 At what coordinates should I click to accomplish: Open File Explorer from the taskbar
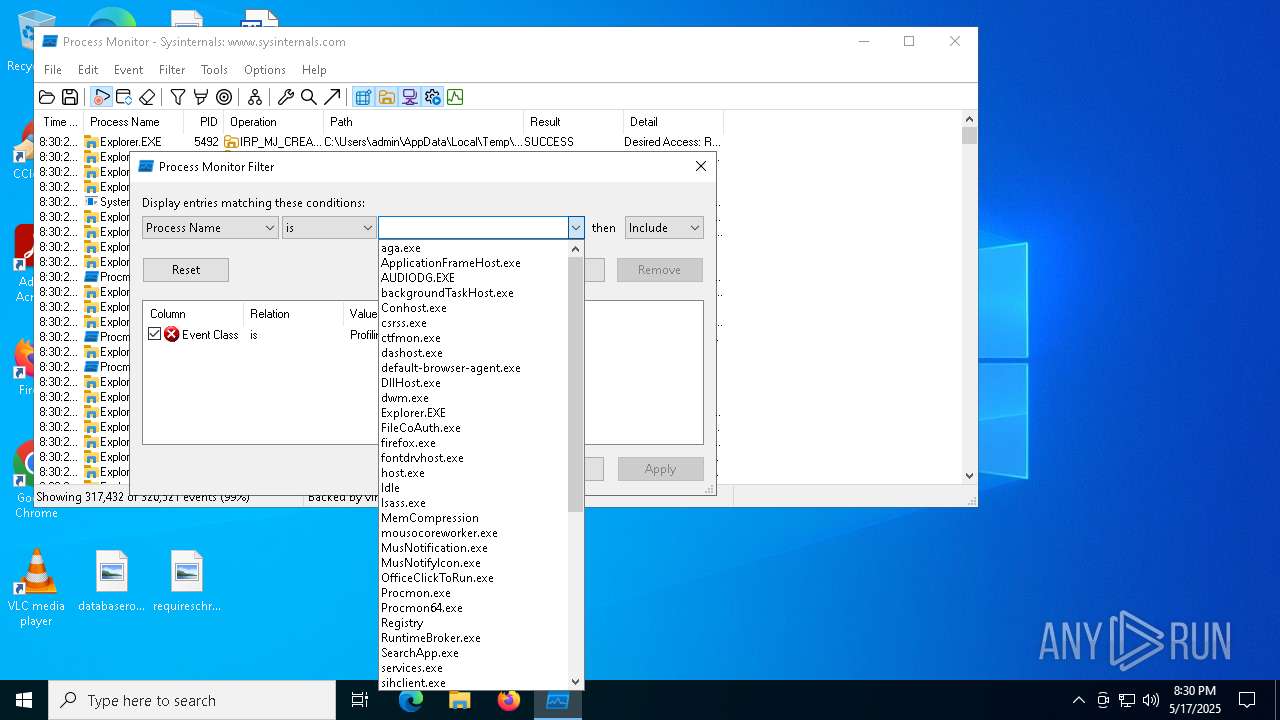pos(460,700)
